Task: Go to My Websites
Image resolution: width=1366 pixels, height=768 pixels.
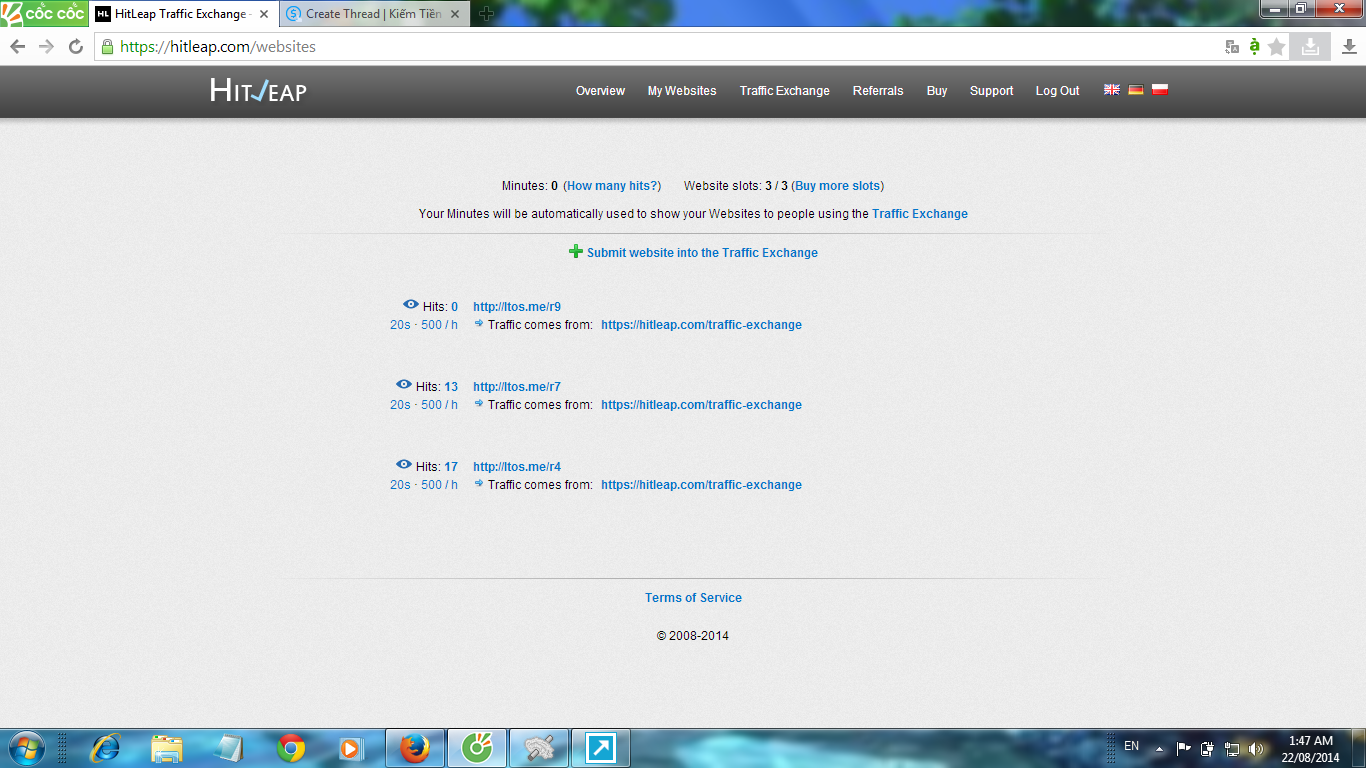Action: (x=682, y=91)
